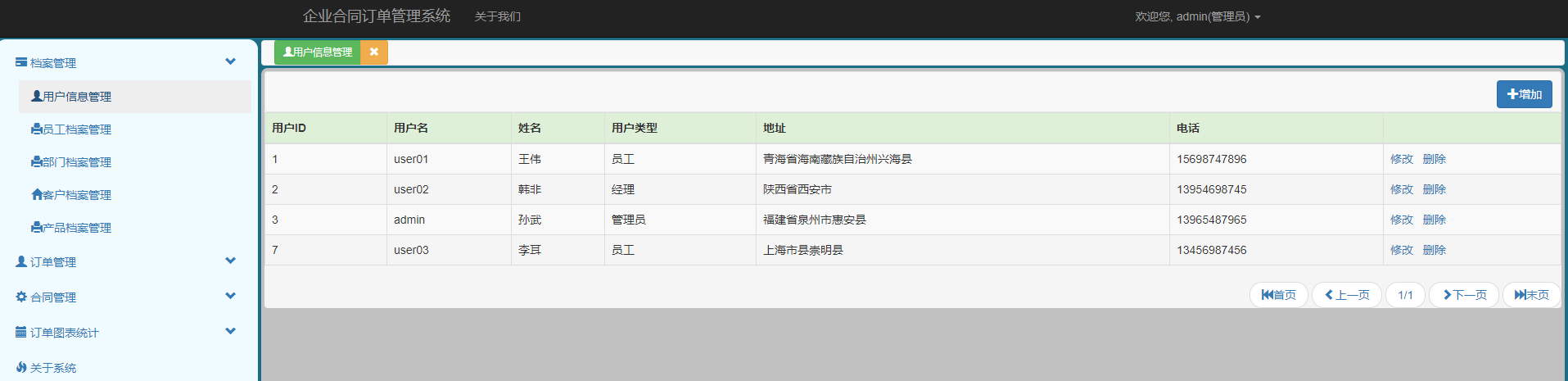Click 删除 for user02
1568x381 pixels.
point(1434,189)
